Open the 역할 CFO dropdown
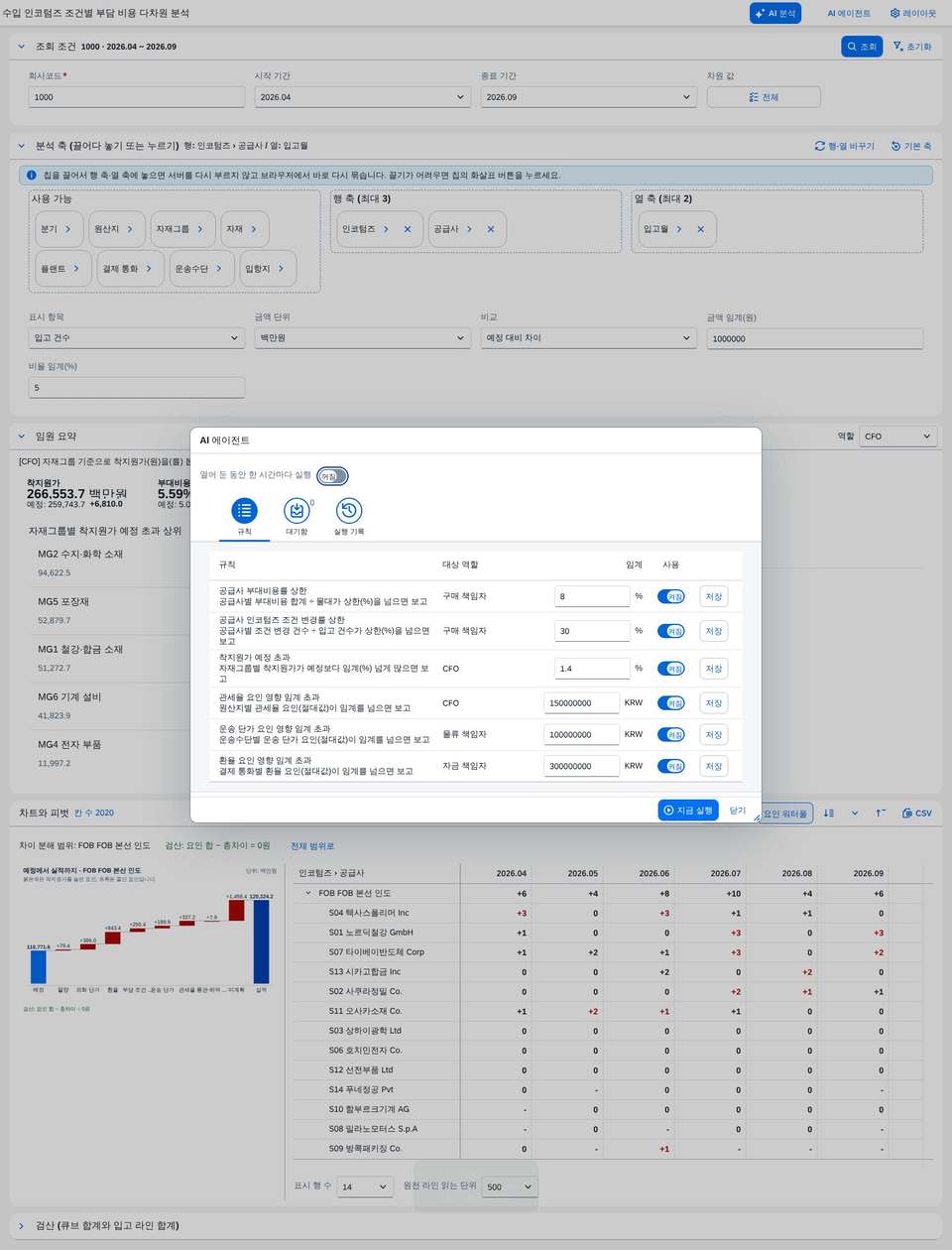This screenshot has height=1250, width=952. [x=897, y=437]
